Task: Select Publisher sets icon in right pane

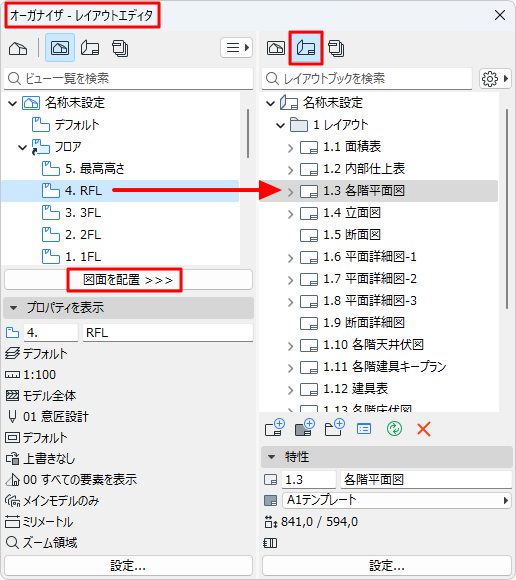Action: [x=336, y=48]
